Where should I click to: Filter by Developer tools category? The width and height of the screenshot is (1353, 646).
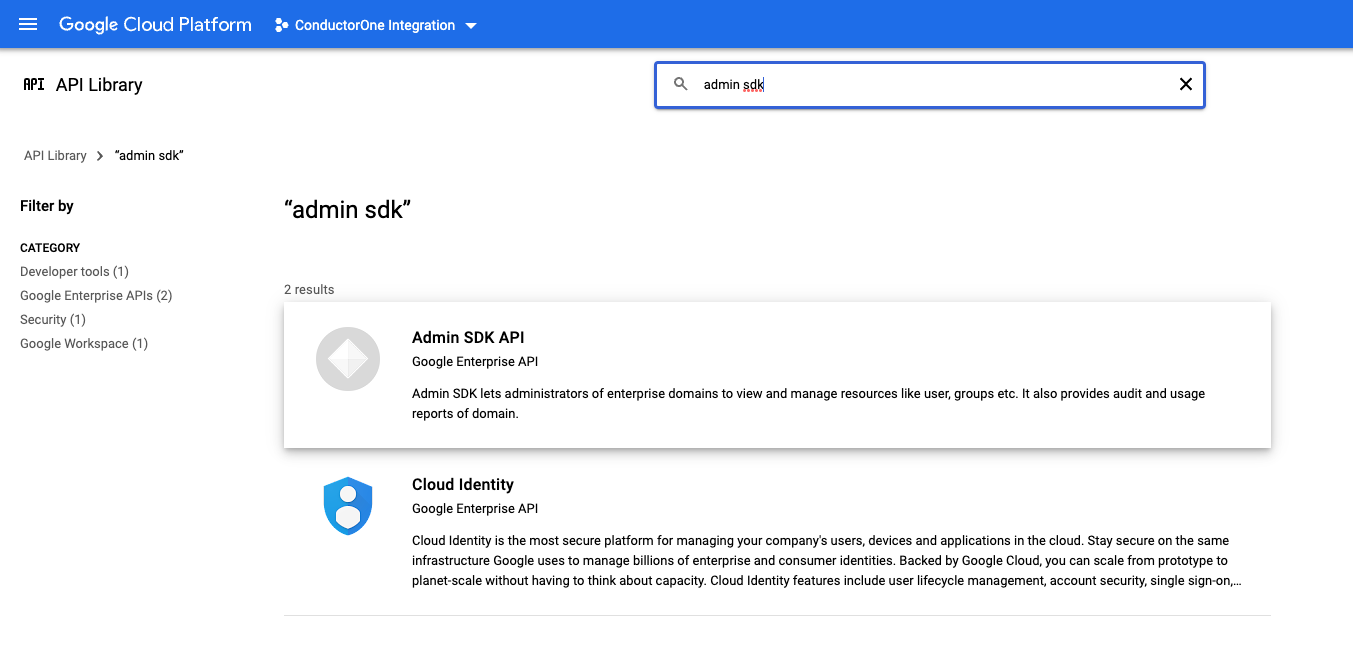(x=74, y=272)
